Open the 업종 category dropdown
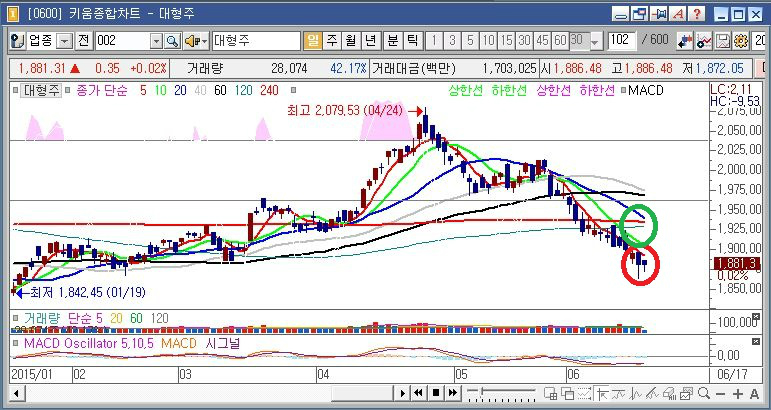 point(64,41)
